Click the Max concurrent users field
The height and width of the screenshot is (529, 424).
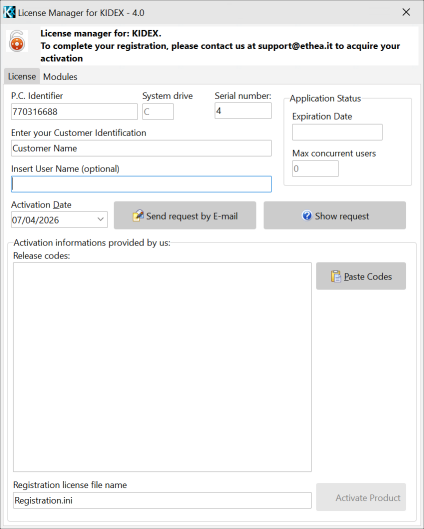(315, 168)
